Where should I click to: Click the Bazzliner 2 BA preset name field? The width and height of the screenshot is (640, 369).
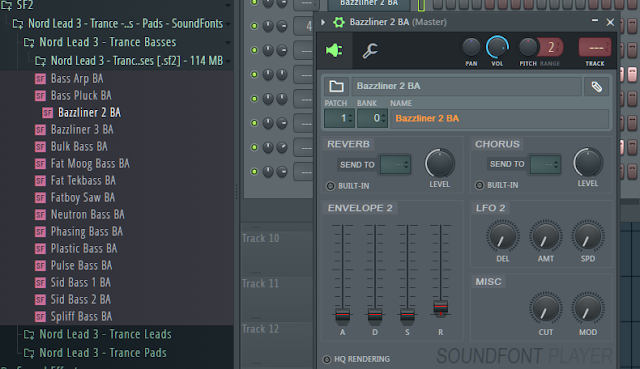[467, 86]
